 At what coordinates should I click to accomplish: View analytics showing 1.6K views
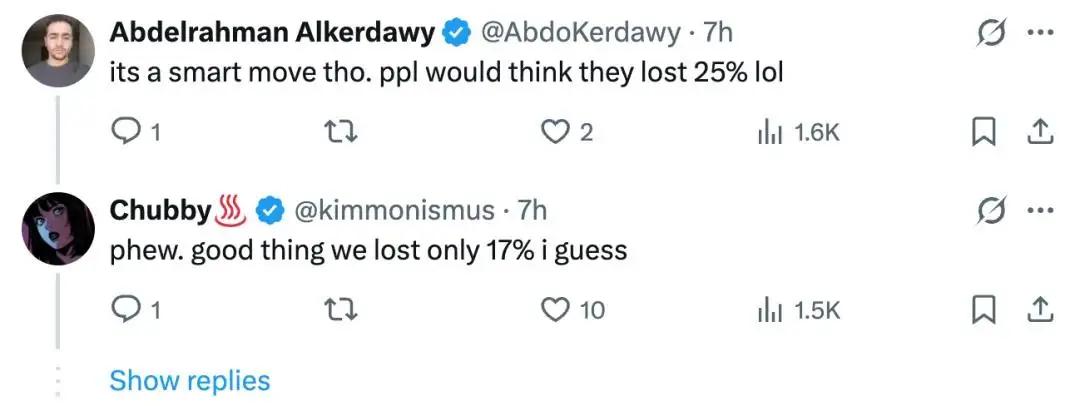[798, 132]
